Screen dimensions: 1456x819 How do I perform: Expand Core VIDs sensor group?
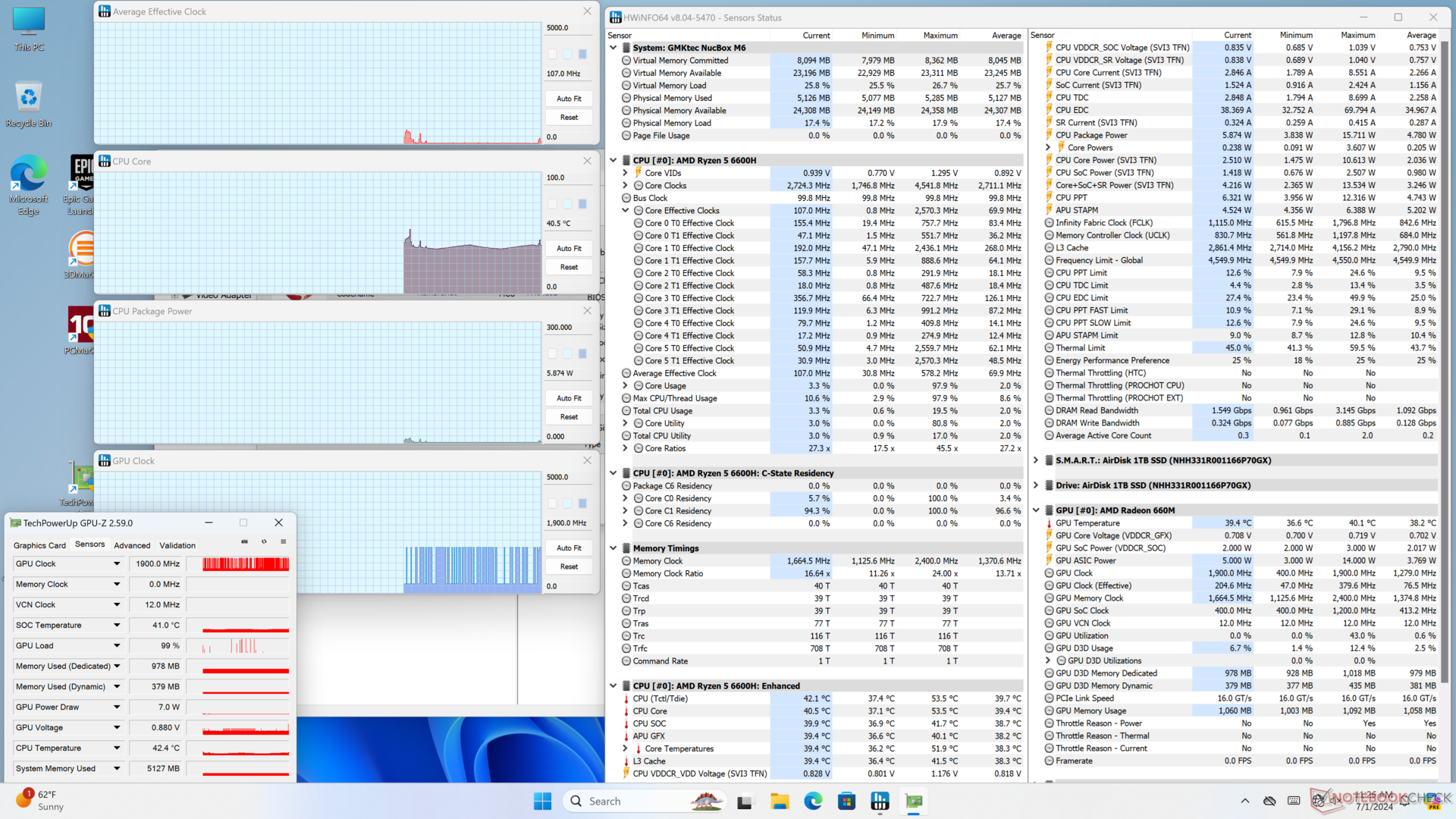tap(626, 173)
